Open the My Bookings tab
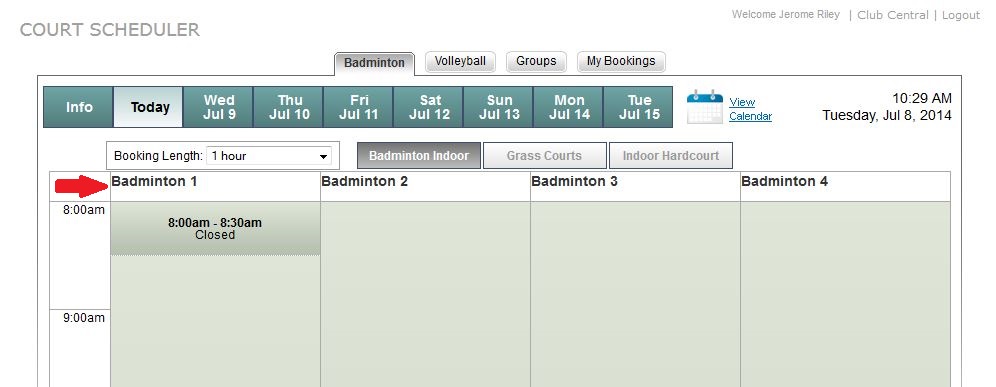Image resolution: width=996 pixels, height=387 pixels. point(621,62)
